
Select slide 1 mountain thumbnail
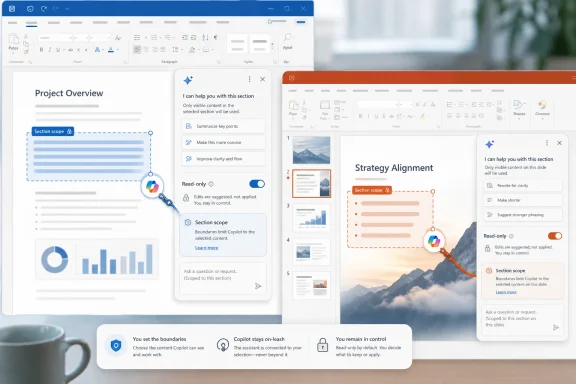(312, 150)
